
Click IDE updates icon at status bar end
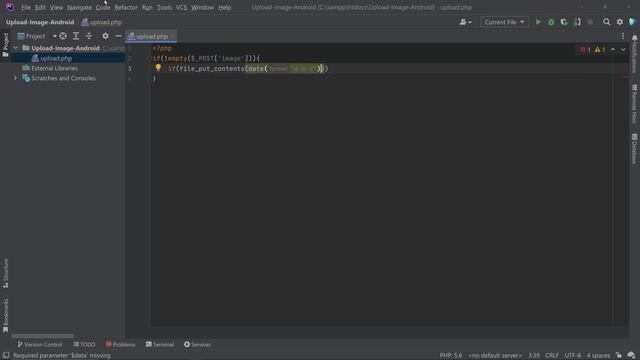(x=631, y=355)
